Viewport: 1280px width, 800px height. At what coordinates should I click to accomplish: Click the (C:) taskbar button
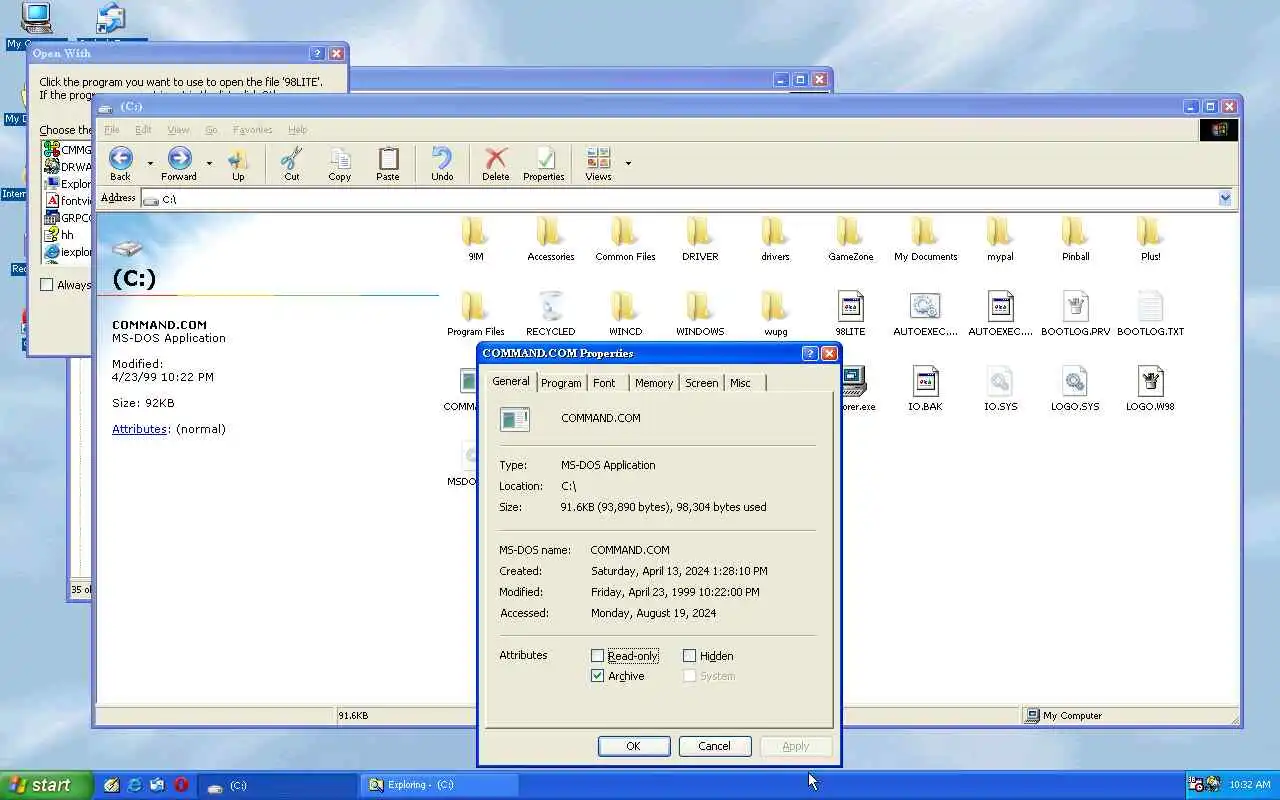coord(277,785)
